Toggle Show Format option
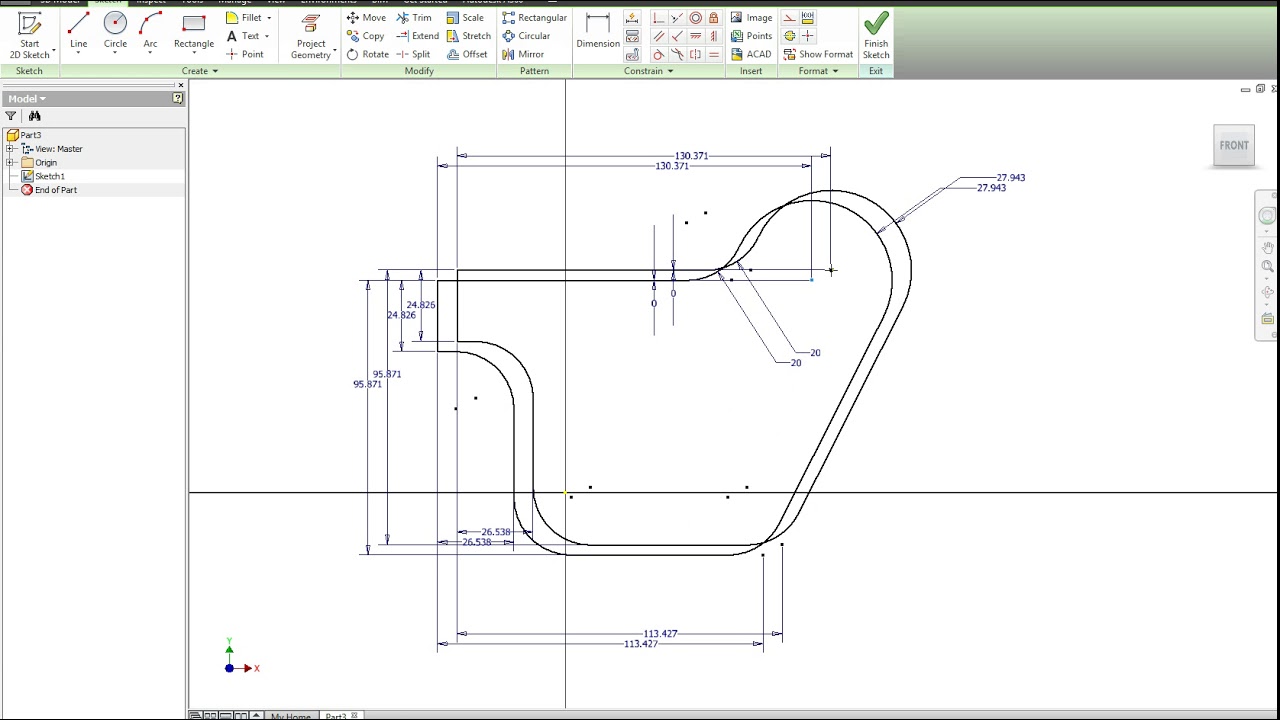This screenshot has height=720, width=1280. click(818, 54)
